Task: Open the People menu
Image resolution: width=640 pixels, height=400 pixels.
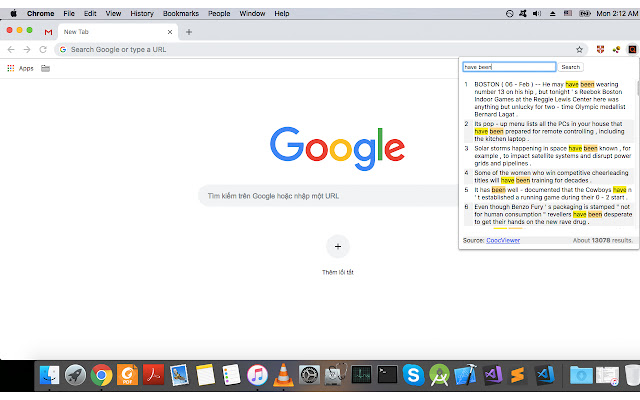Action: 219,13
